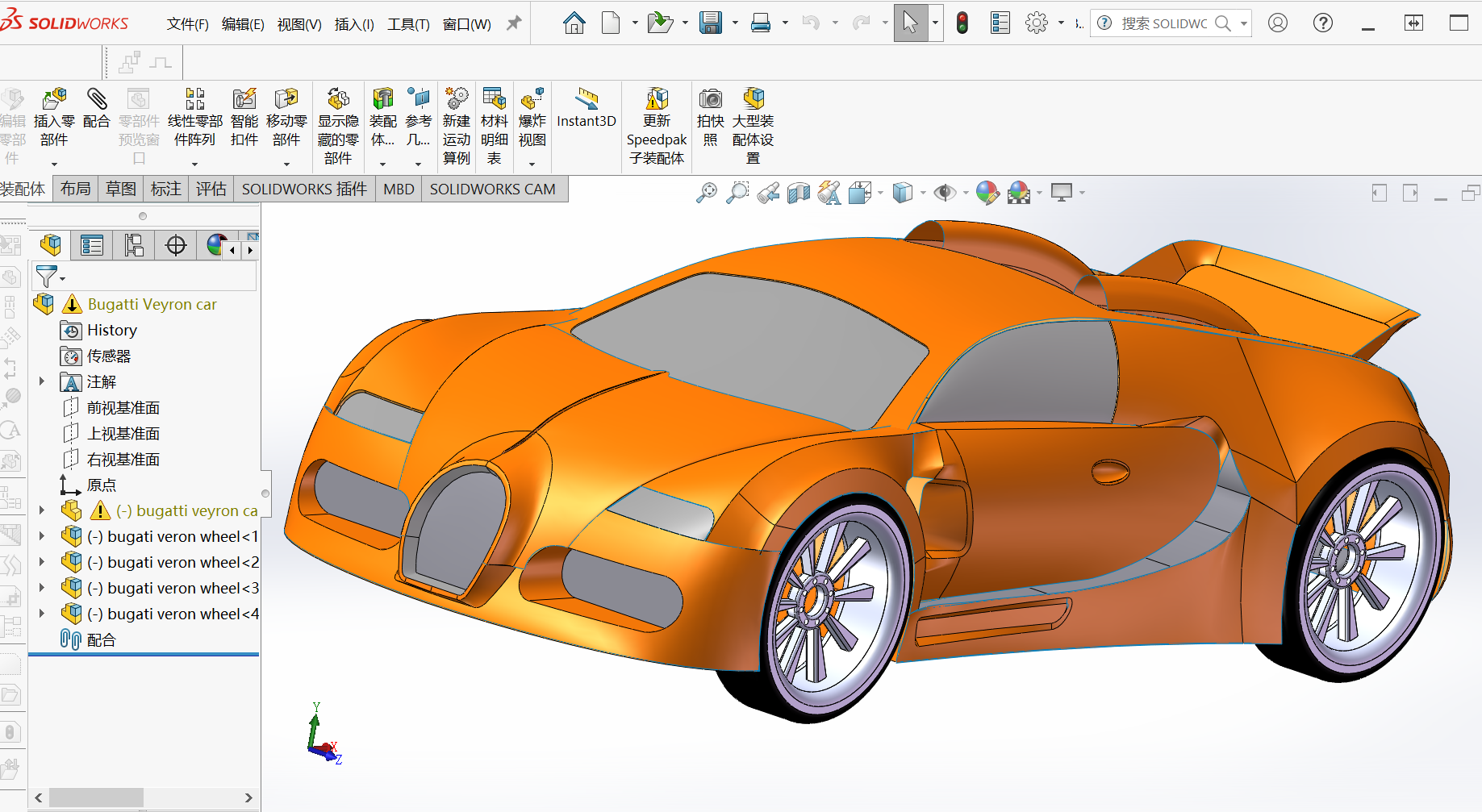The image size is (1482, 812).
Task: Click the Home icon in top toolbar
Action: [x=574, y=23]
